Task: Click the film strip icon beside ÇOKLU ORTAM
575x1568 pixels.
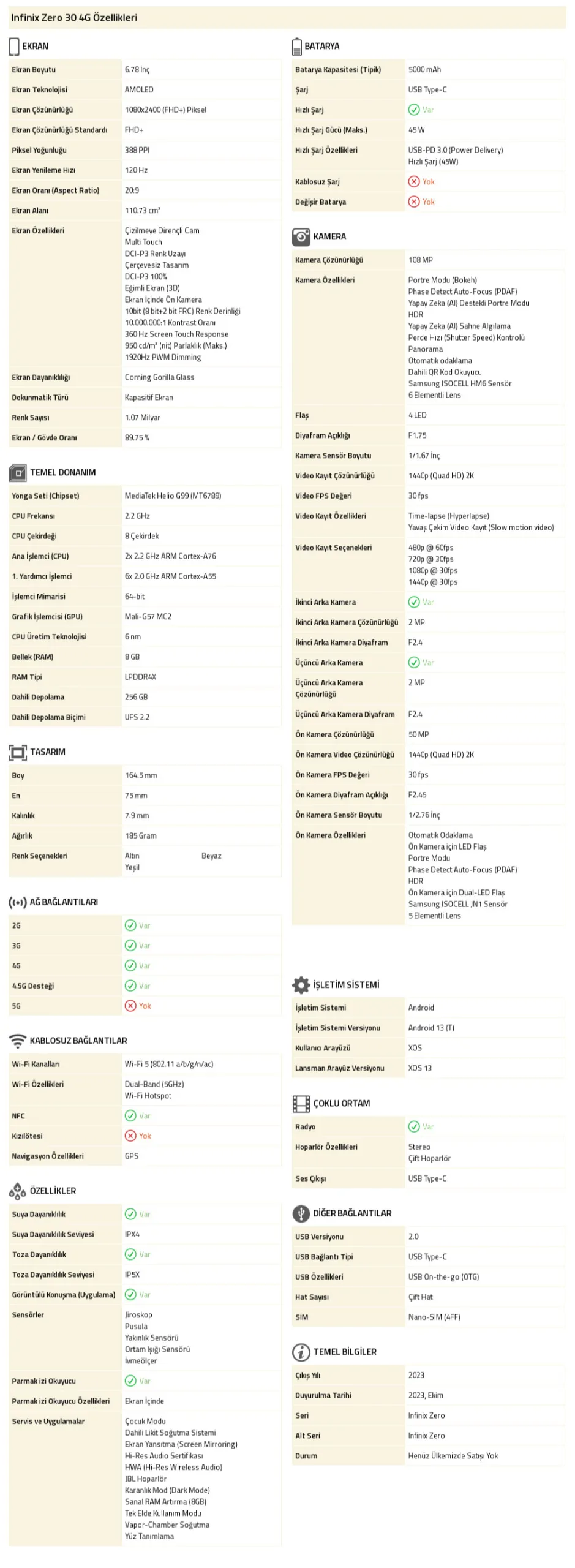Action: tap(301, 1104)
